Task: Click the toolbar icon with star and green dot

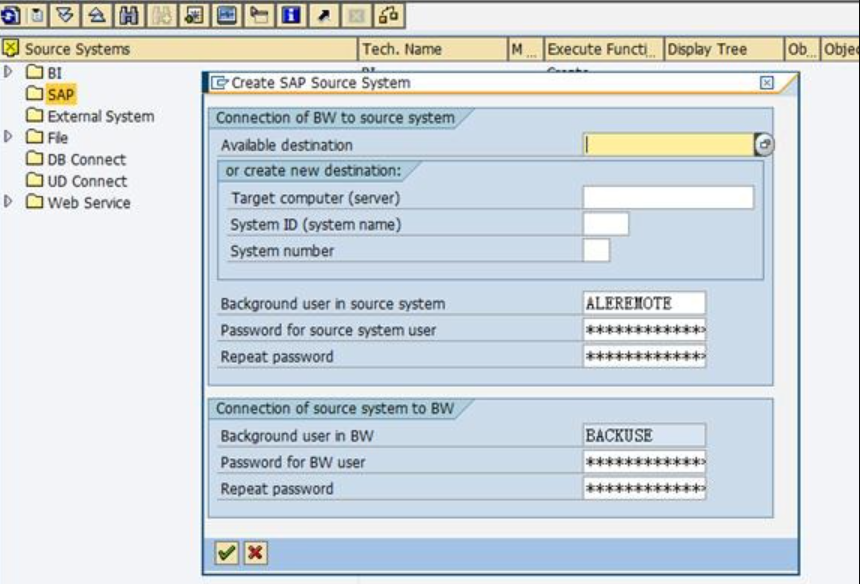Action: point(194,15)
